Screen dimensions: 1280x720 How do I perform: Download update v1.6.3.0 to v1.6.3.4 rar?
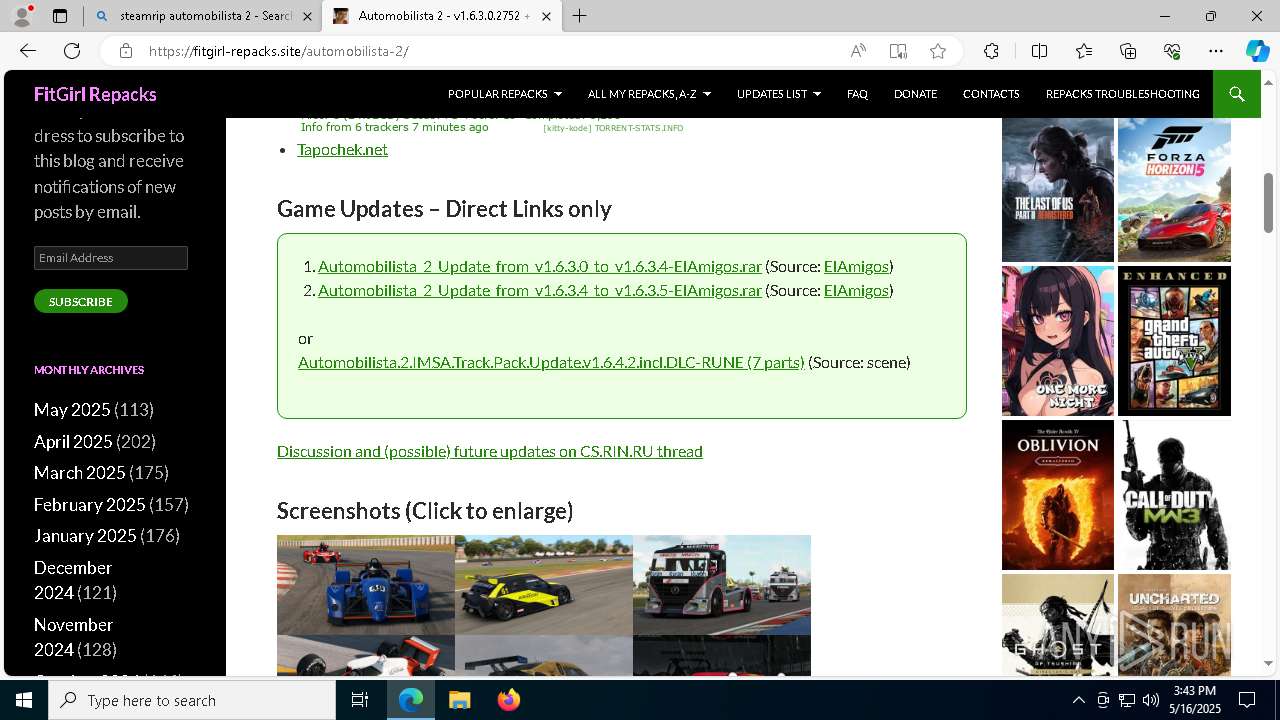tap(540, 266)
